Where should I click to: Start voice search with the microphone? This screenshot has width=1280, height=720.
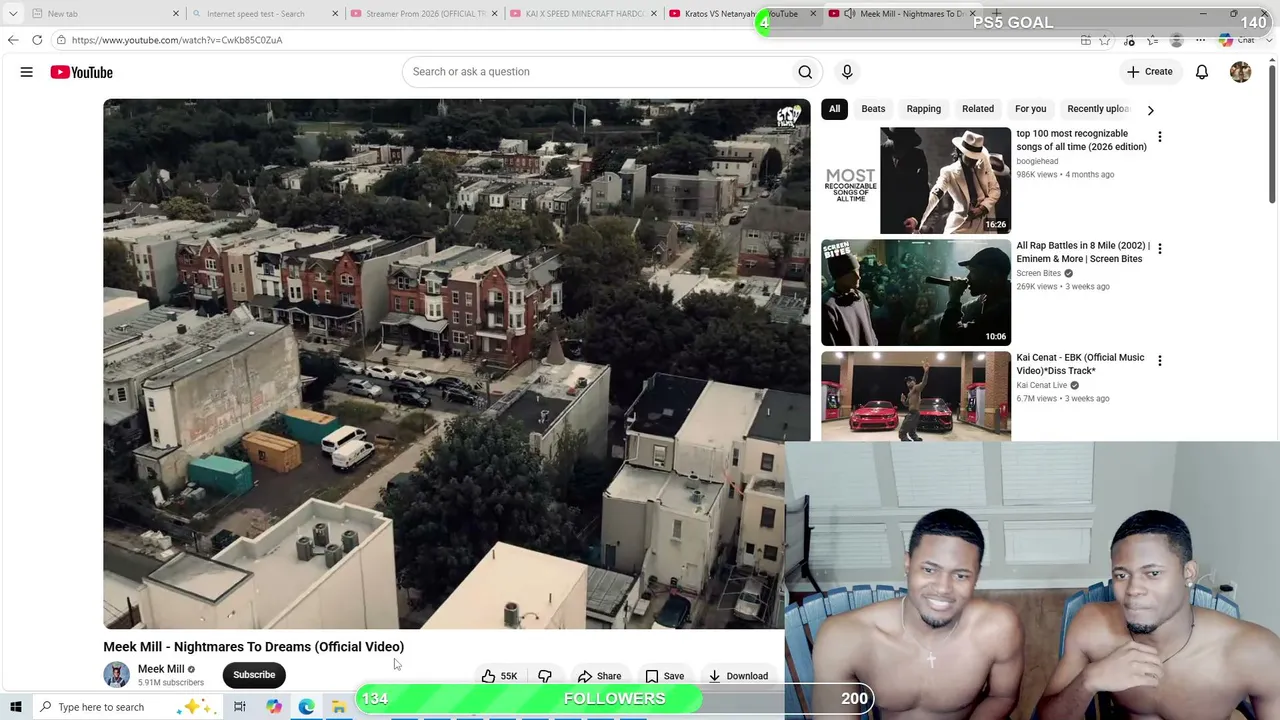coord(847,72)
